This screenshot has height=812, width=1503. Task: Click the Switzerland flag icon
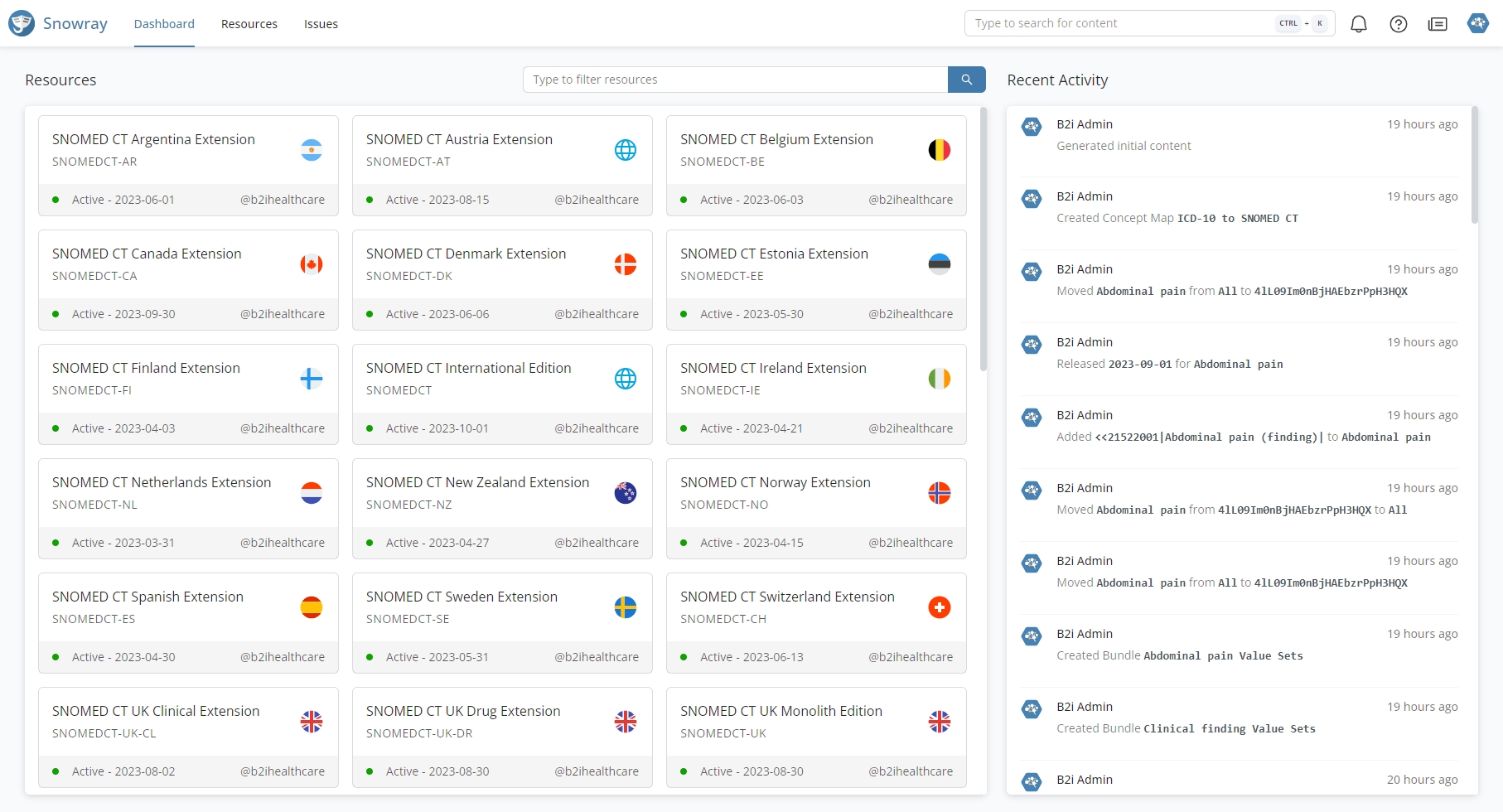tap(940, 607)
